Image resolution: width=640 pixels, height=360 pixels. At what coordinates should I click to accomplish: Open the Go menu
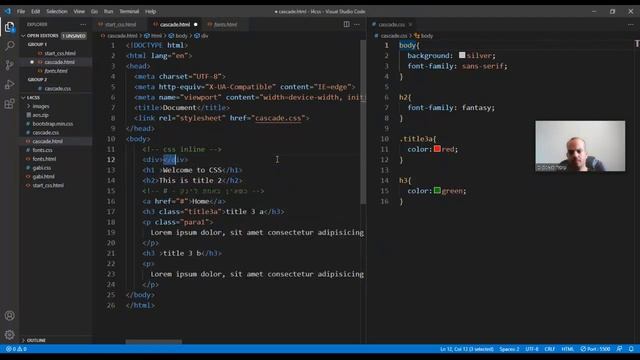(94, 11)
